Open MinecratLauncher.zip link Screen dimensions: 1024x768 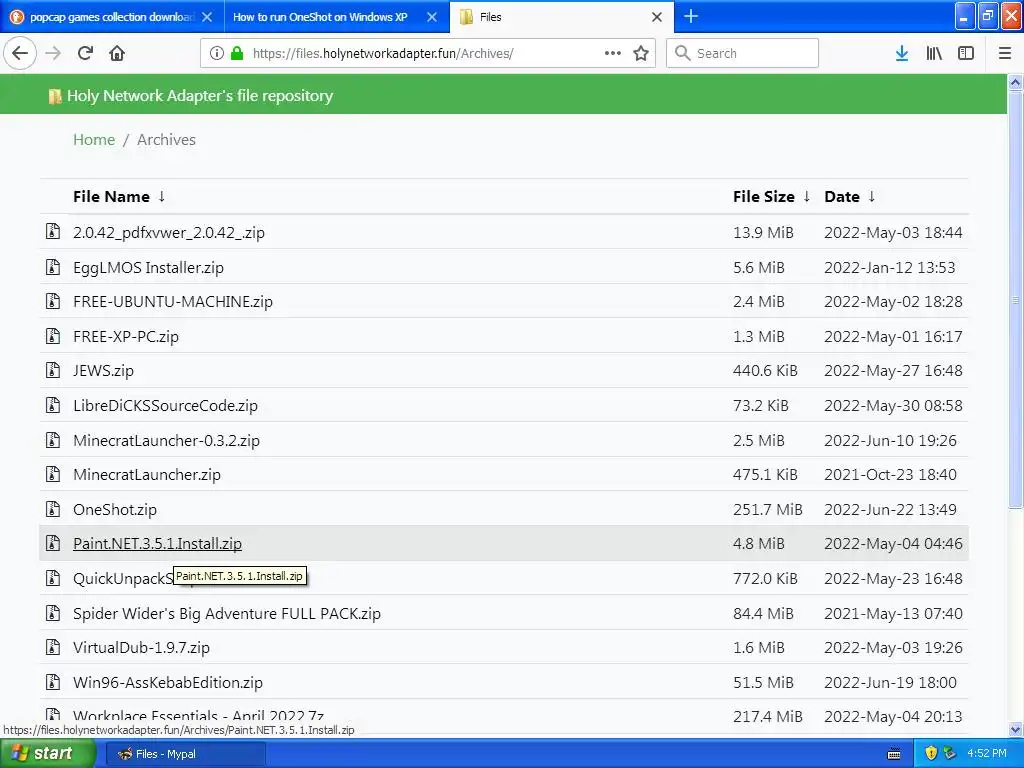146,475
